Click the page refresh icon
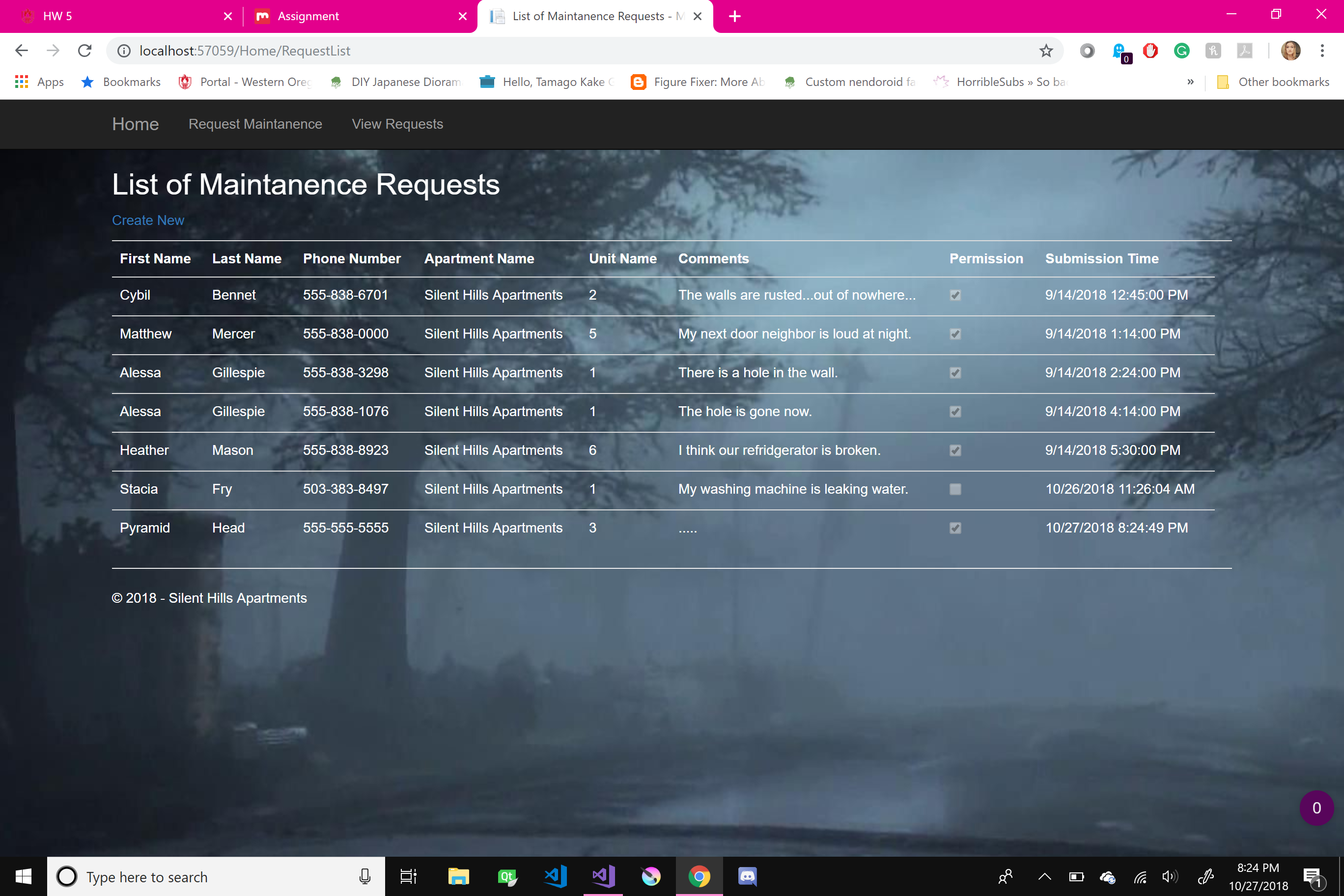 (x=86, y=51)
